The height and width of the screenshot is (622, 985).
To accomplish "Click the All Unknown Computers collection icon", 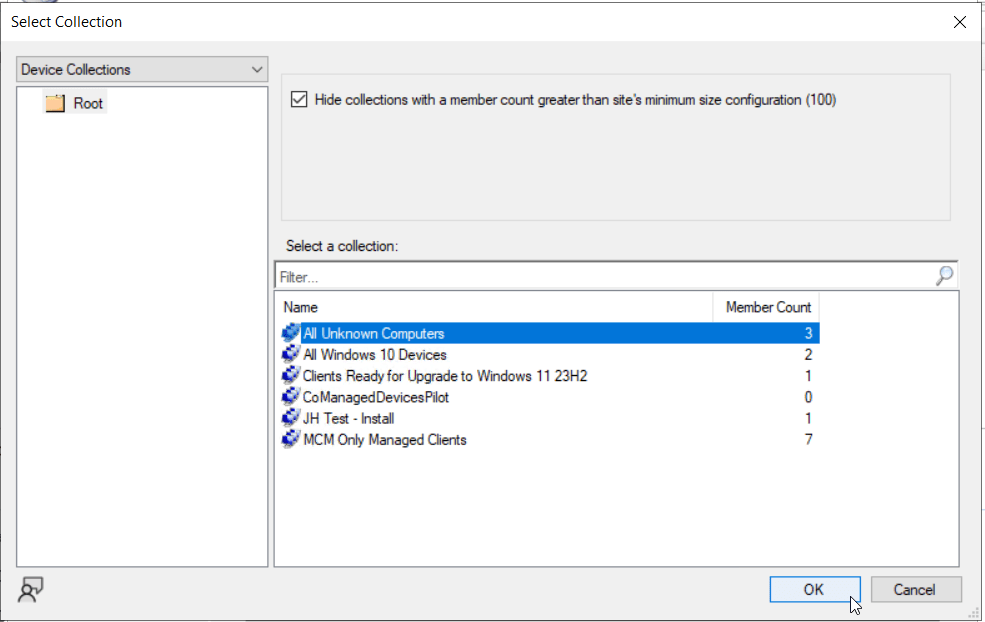I will pos(291,333).
